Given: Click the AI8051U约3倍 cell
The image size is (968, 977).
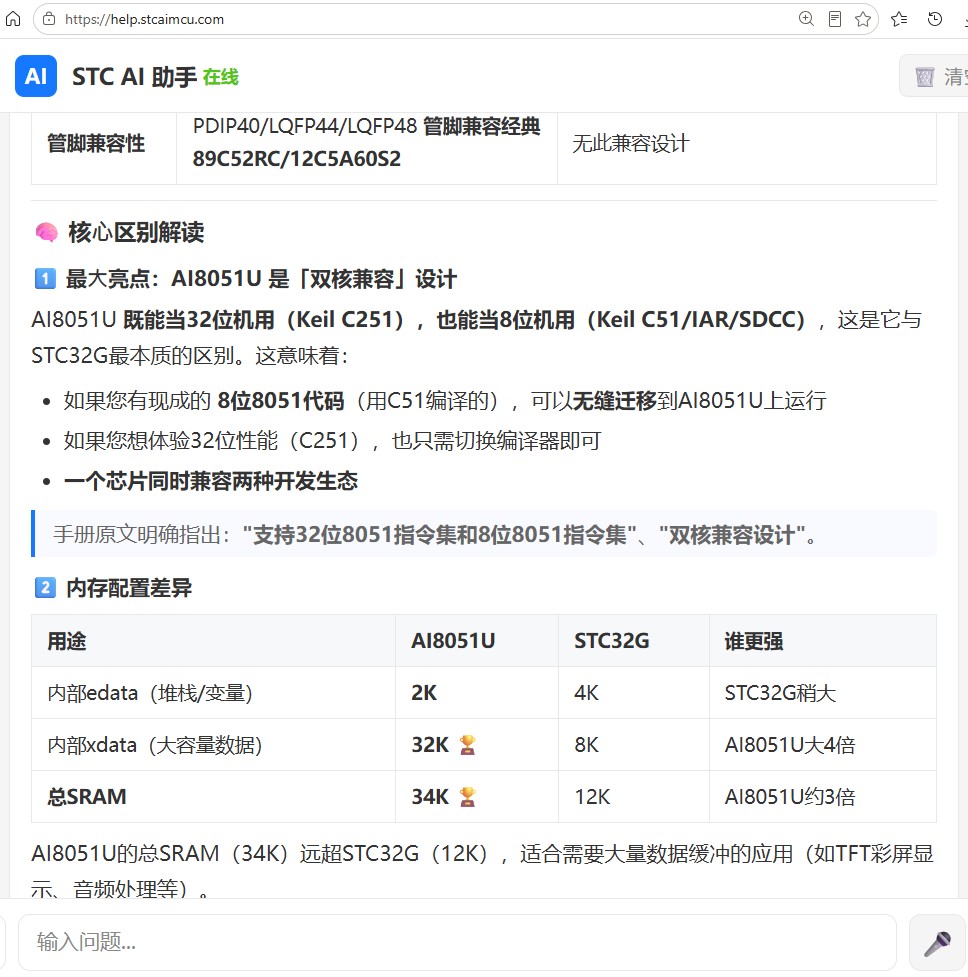Looking at the screenshot, I should point(823,796).
